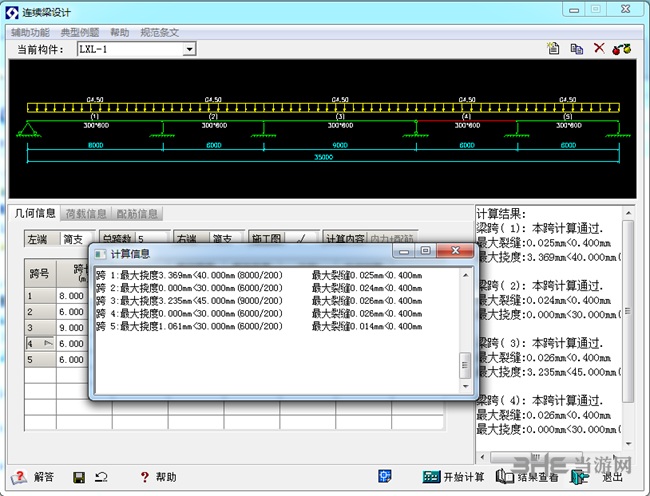Click the 计算信息 dialog title icon
Screen dimensions: 650x496
click(x=100, y=254)
